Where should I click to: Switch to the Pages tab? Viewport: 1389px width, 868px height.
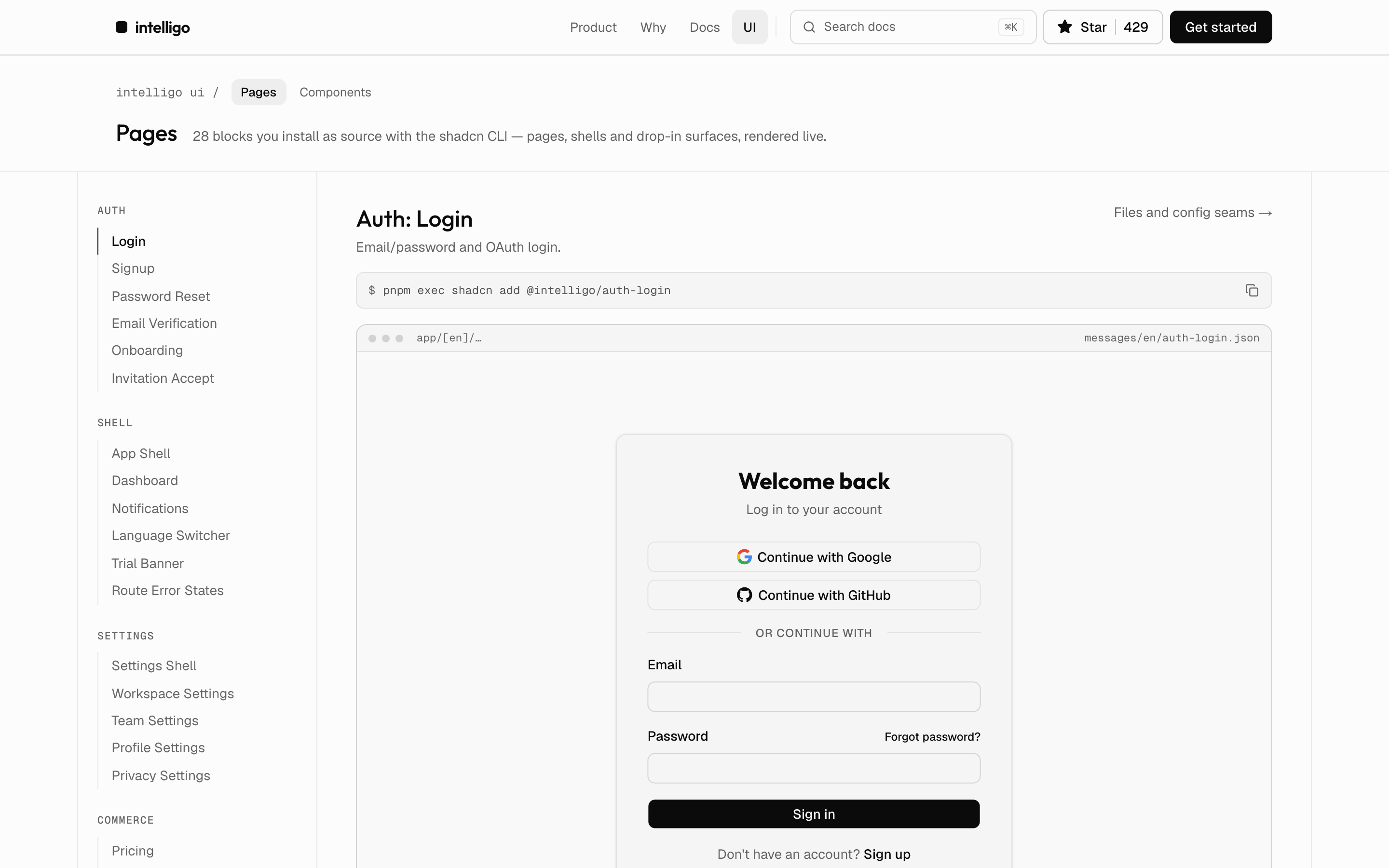click(x=259, y=92)
